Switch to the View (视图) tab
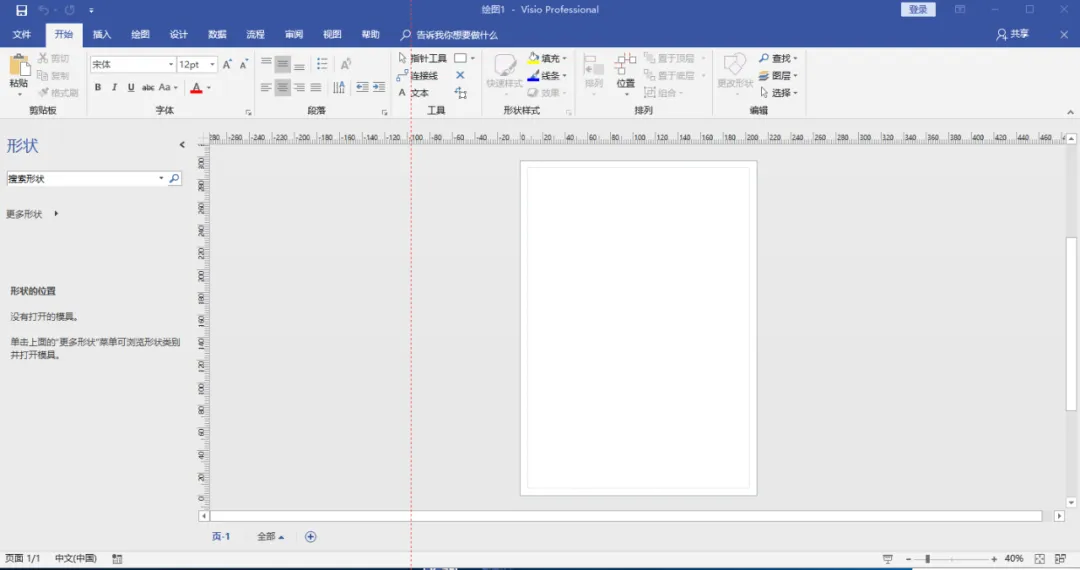 pos(333,34)
